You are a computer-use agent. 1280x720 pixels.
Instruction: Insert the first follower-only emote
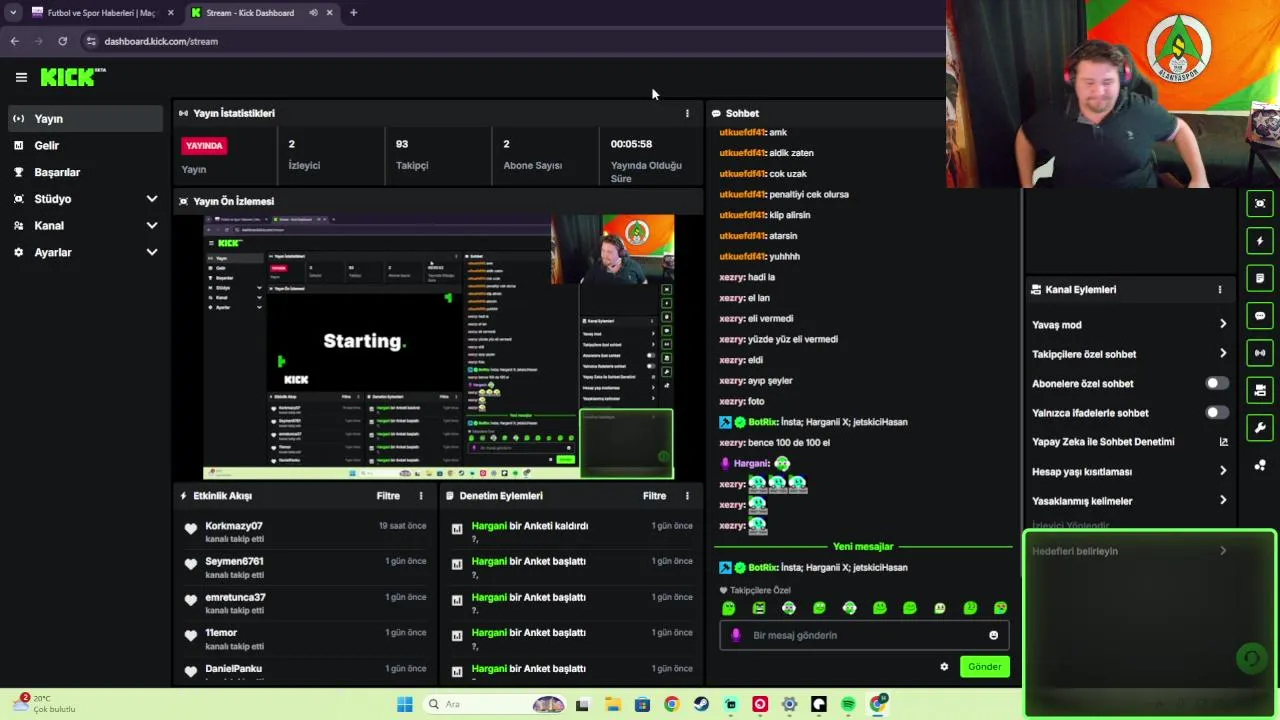click(728, 608)
